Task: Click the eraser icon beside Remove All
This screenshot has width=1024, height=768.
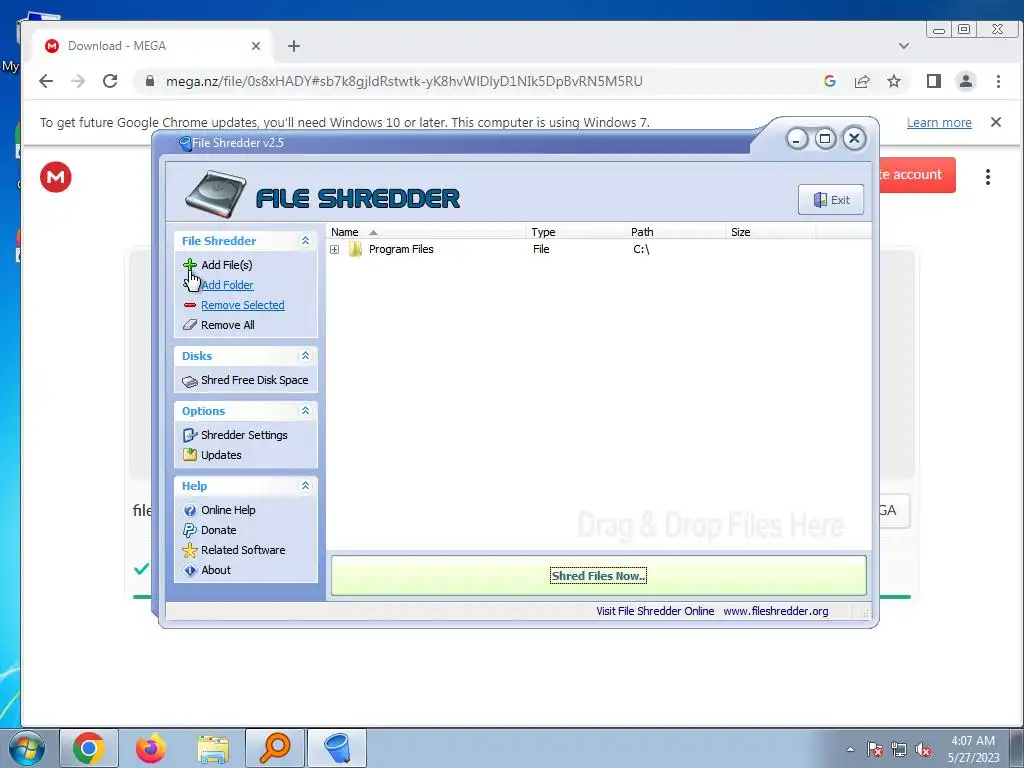Action: pyautogui.click(x=190, y=325)
